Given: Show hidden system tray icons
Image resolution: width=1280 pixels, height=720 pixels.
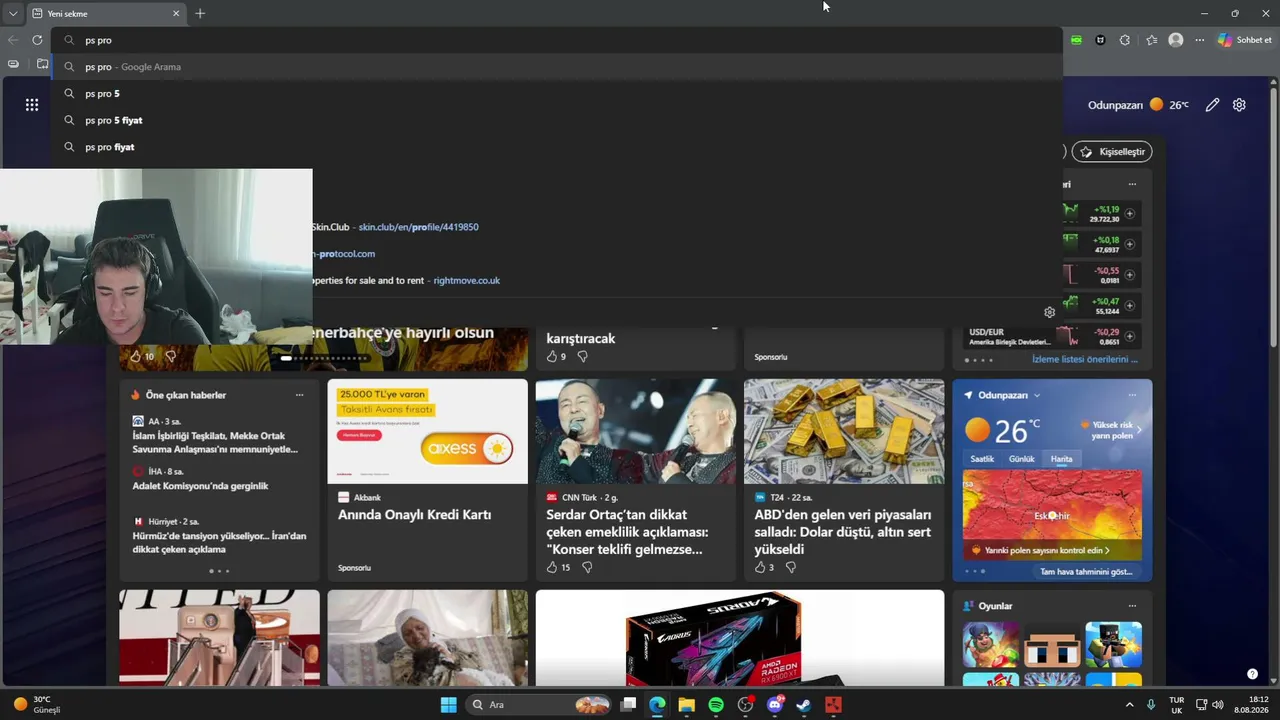Looking at the screenshot, I should [1130, 705].
